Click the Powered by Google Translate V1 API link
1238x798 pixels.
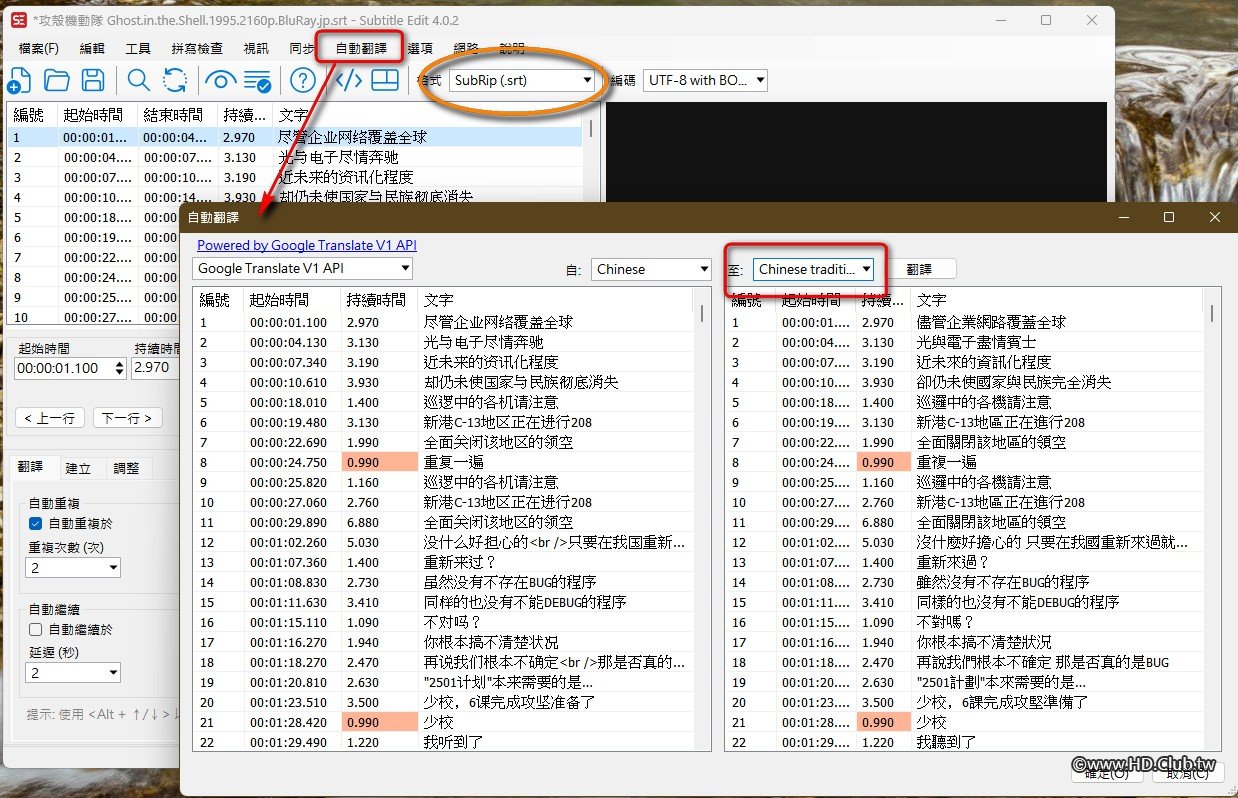coord(307,245)
